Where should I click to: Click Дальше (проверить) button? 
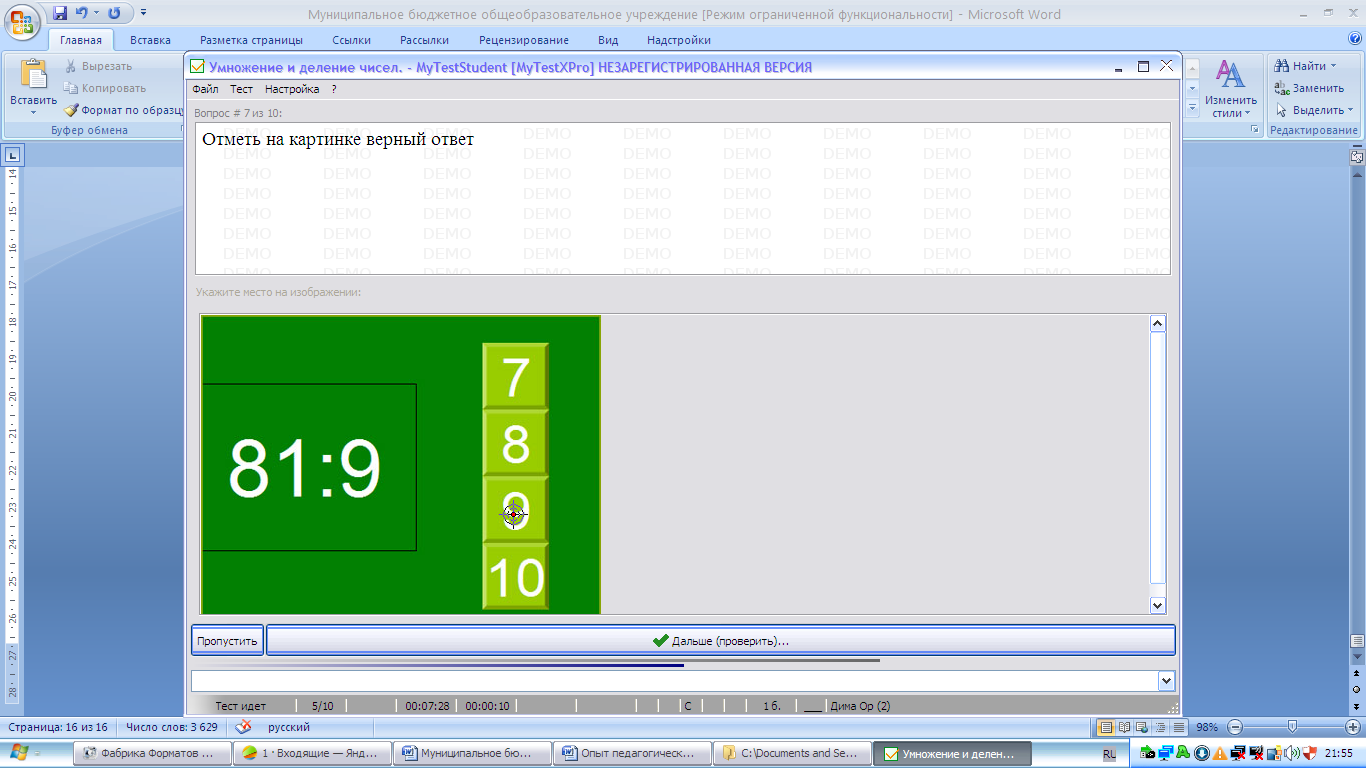click(x=720, y=641)
